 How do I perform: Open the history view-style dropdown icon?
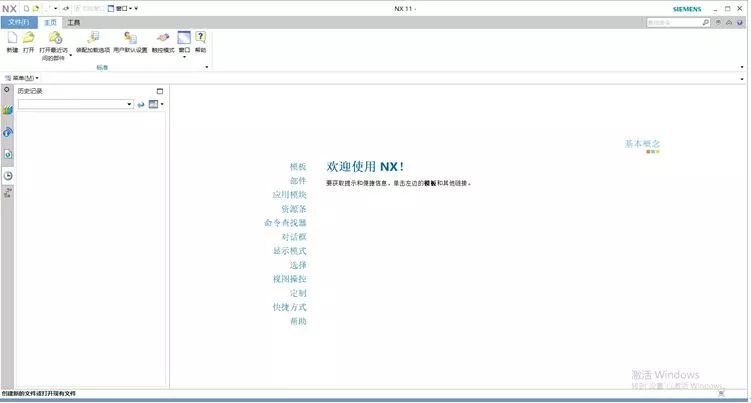[x=156, y=104]
